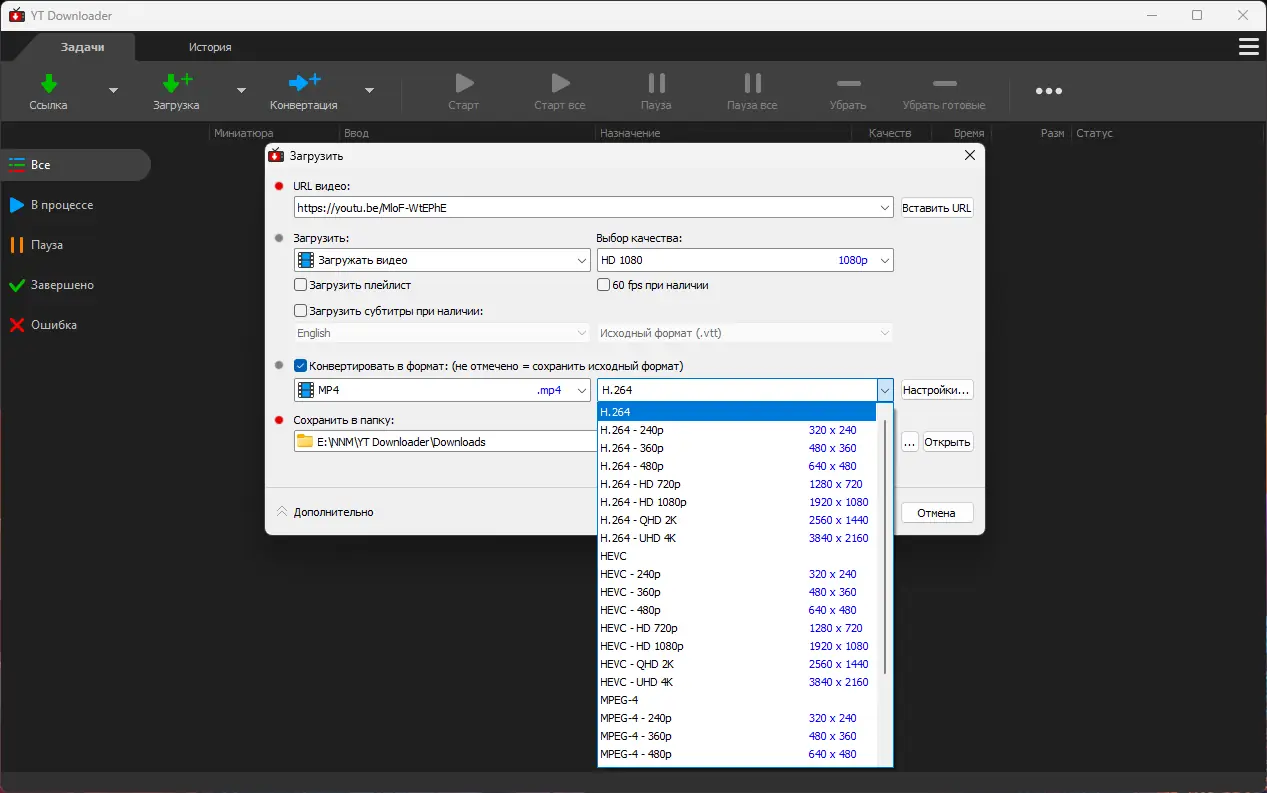Open the URL видео history dropdown
The height and width of the screenshot is (793, 1267).
pyautogui.click(x=885, y=208)
